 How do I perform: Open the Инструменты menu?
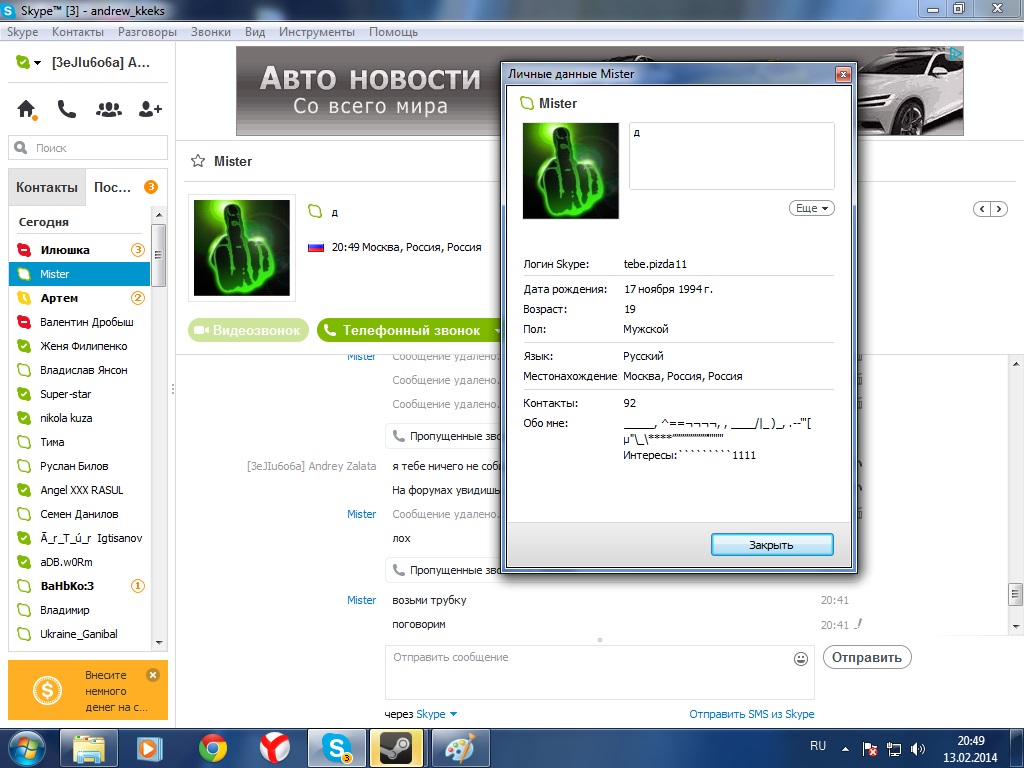point(317,31)
